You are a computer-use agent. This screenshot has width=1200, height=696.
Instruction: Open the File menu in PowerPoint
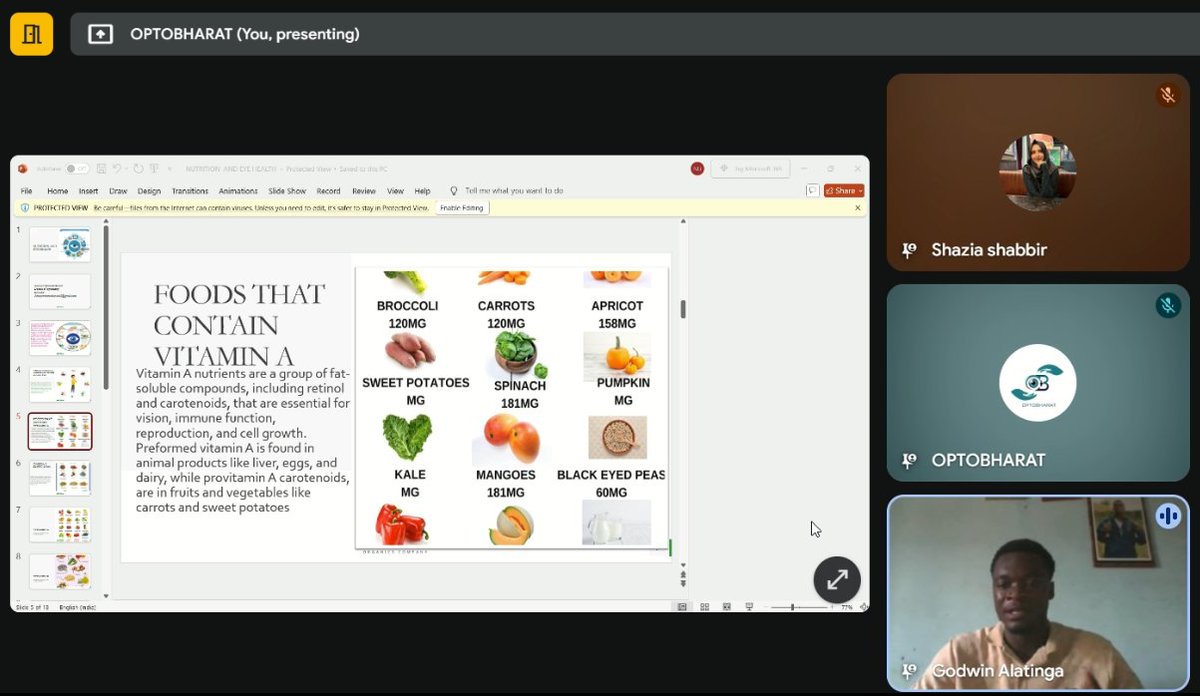(26, 191)
